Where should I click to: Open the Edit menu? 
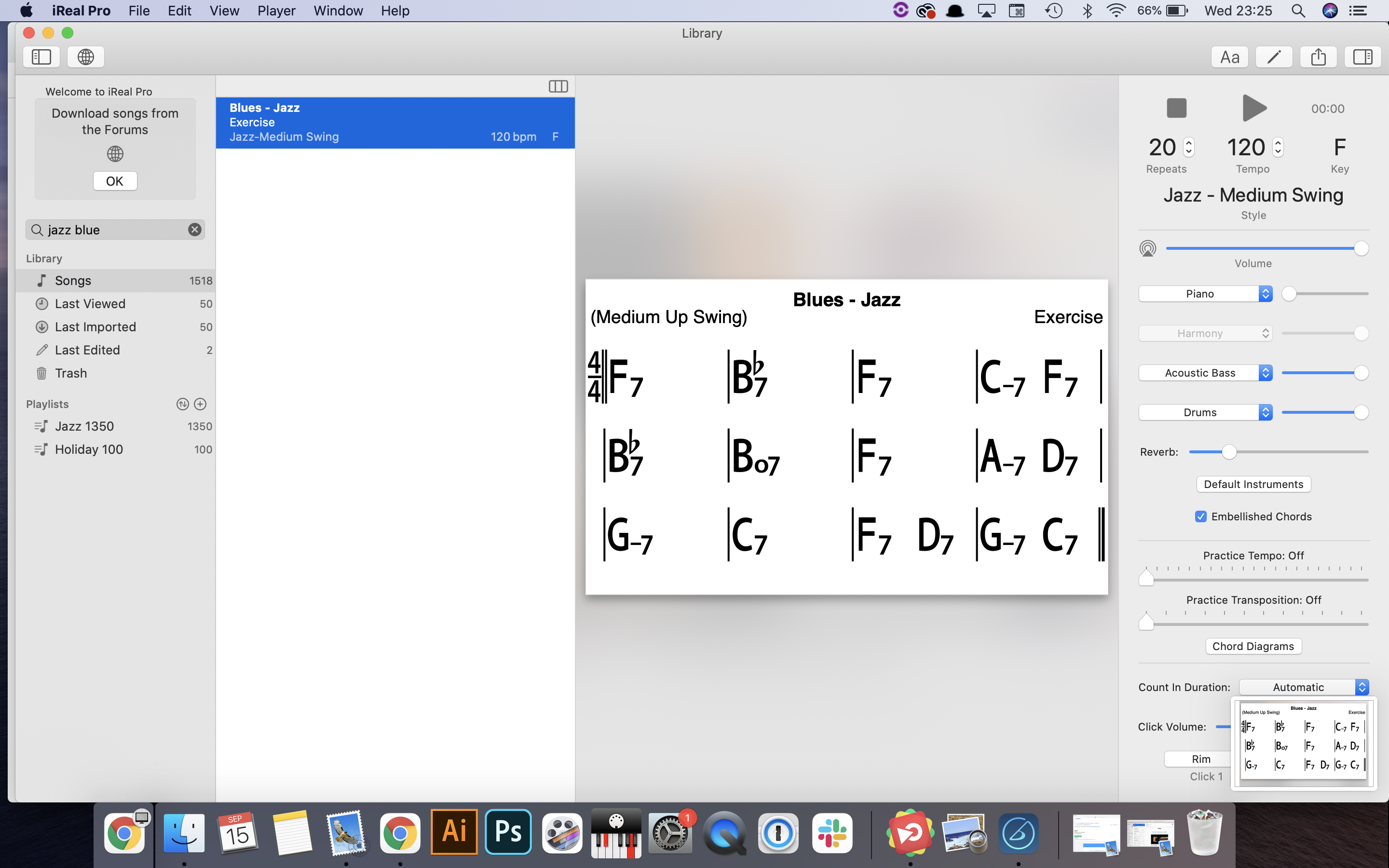[x=179, y=11]
